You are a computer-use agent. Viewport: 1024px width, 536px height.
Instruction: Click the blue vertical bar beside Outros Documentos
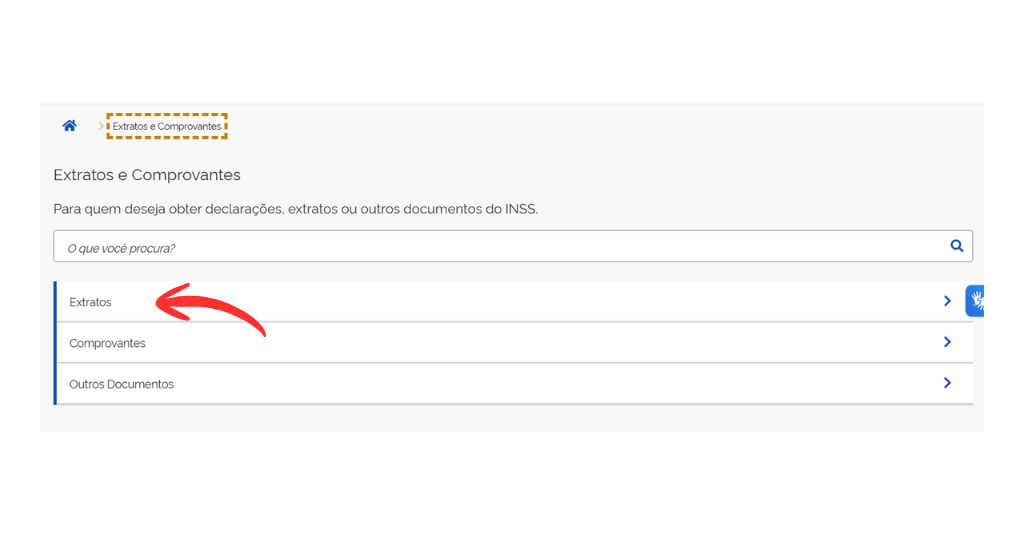point(55,384)
